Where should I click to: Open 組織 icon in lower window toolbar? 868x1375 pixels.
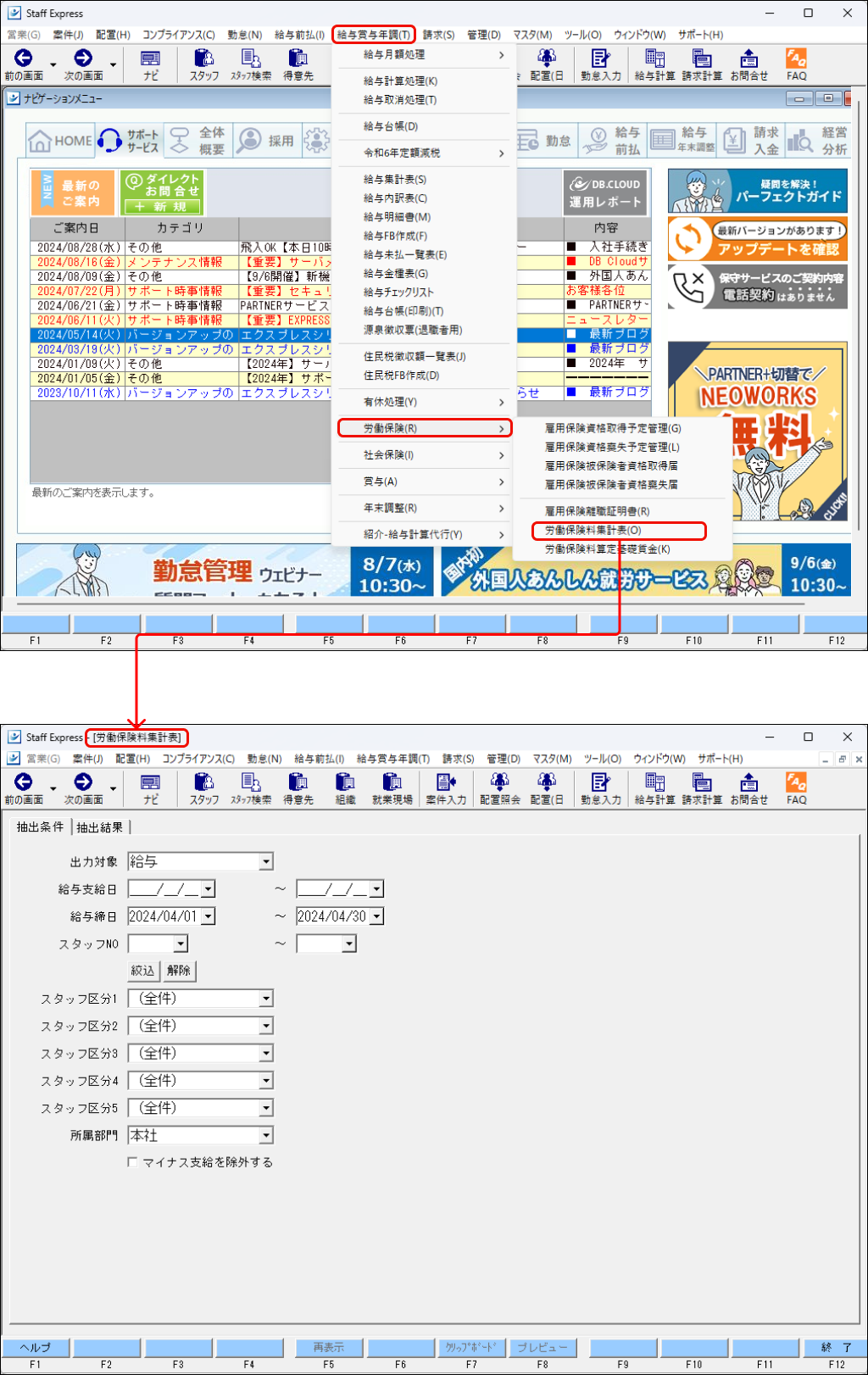[345, 788]
